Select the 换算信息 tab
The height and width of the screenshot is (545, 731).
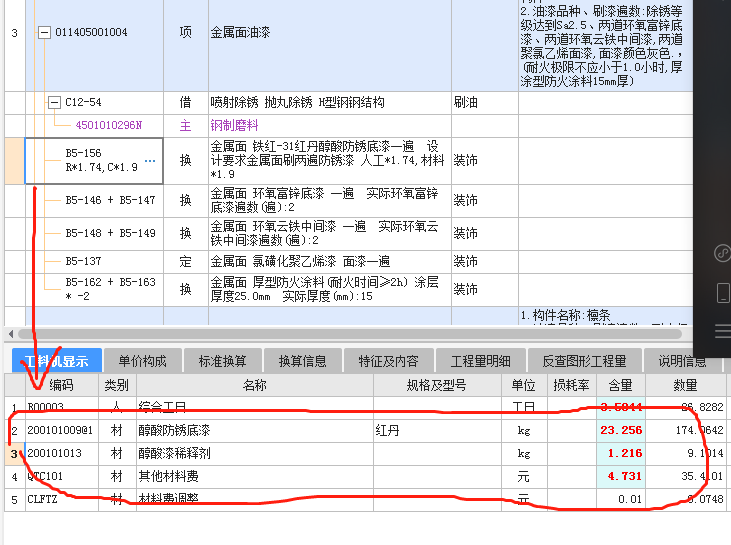pyautogui.click(x=302, y=361)
